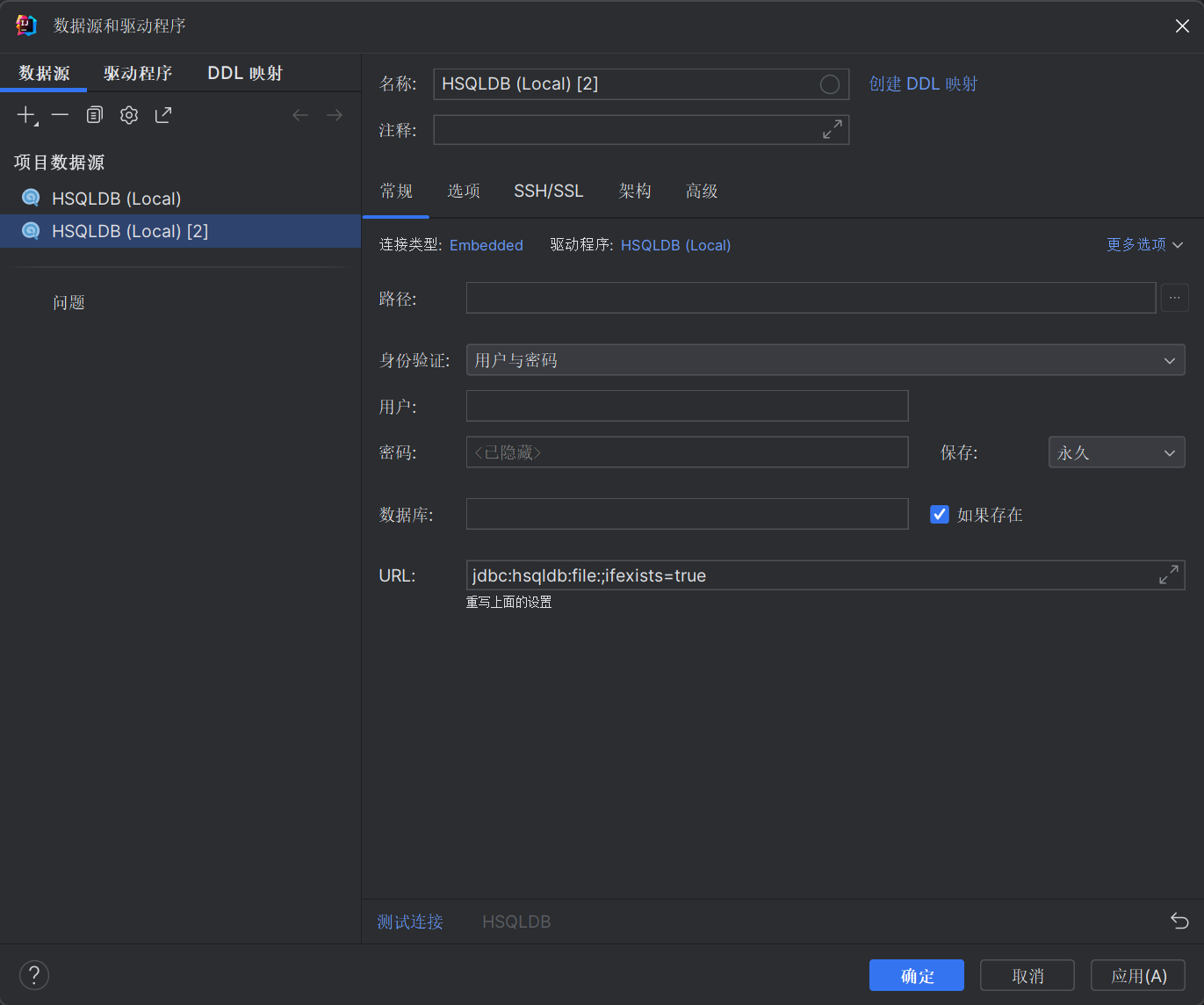
Task: Close the data sources dialog
Action: (1182, 26)
